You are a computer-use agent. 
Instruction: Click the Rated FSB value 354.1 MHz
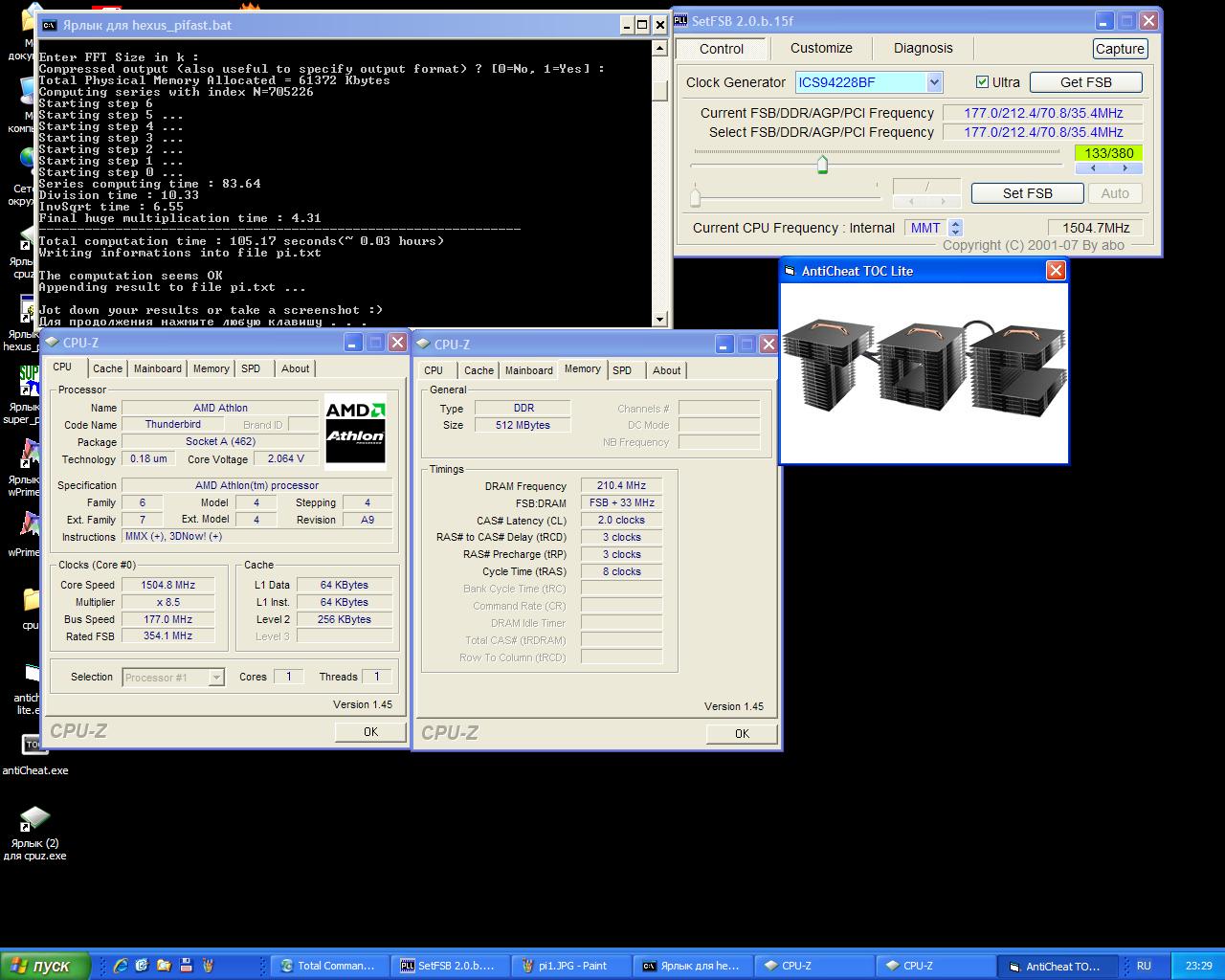point(168,636)
